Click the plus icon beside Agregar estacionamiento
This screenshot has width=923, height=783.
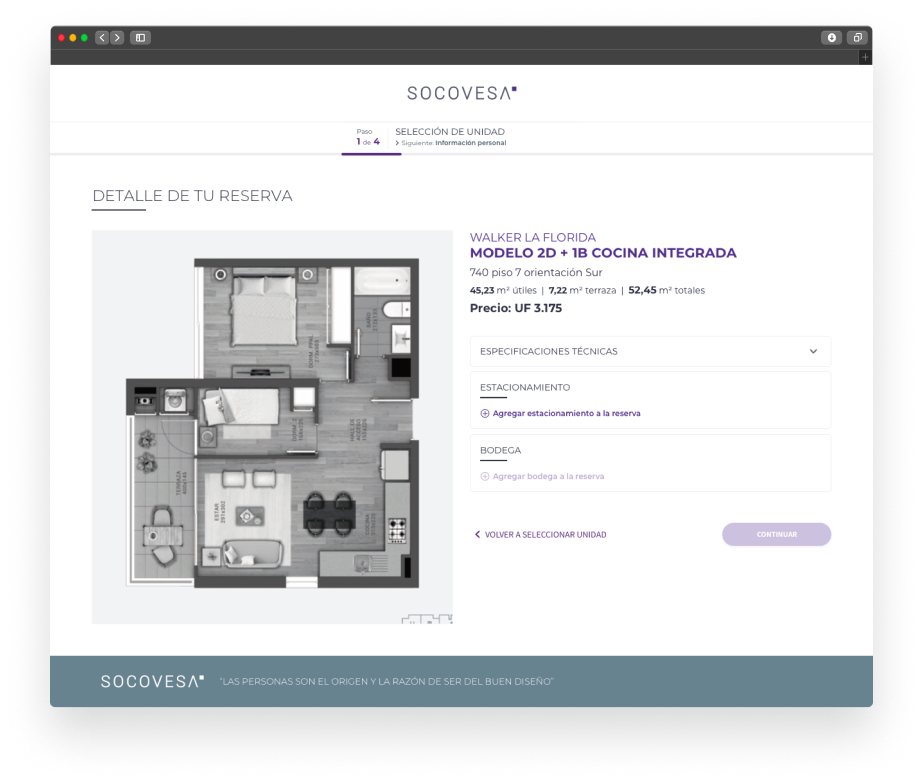pyautogui.click(x=485, y=413)
